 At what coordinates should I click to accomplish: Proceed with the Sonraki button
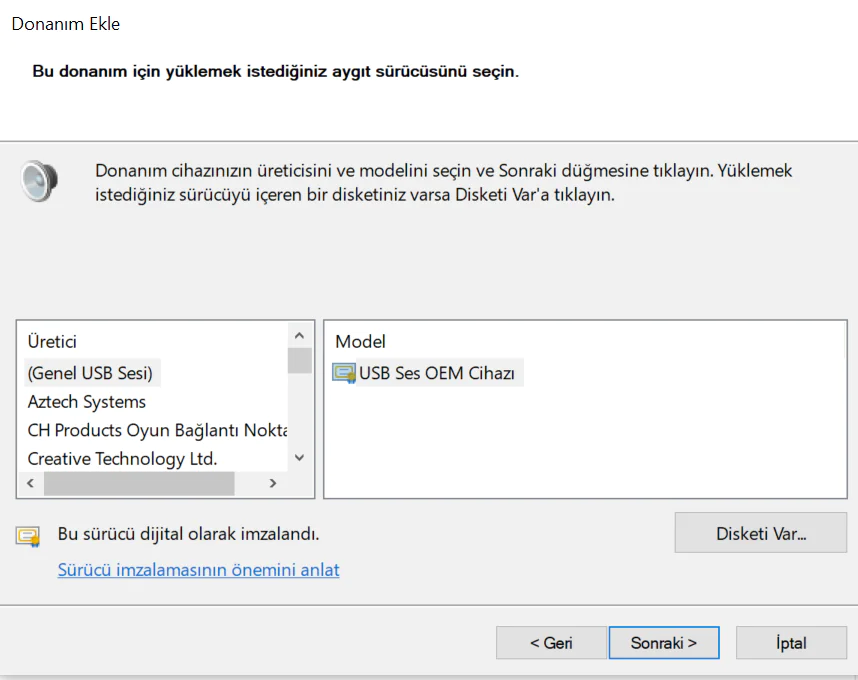pyautogui.click(x=663, y=643)
